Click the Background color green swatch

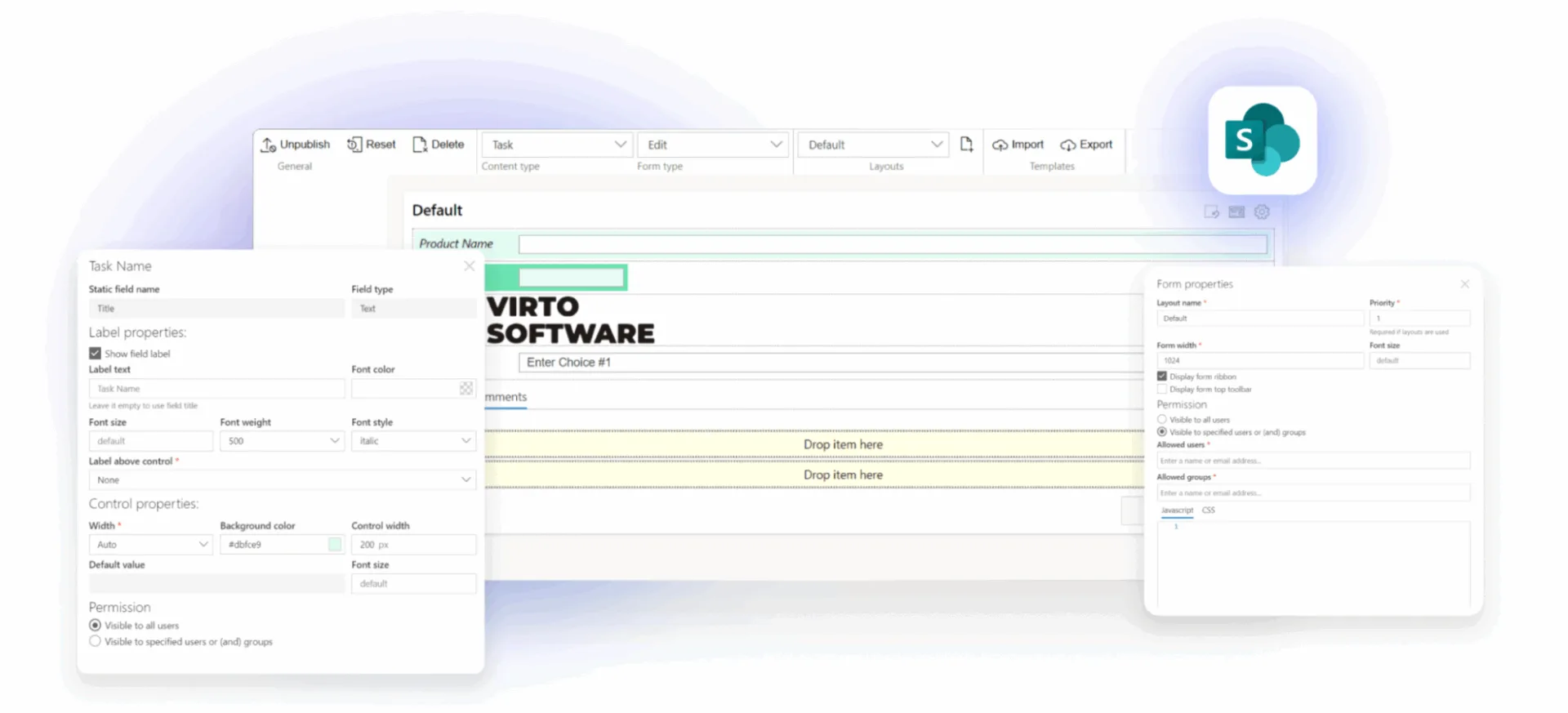(x=335, y=545)
